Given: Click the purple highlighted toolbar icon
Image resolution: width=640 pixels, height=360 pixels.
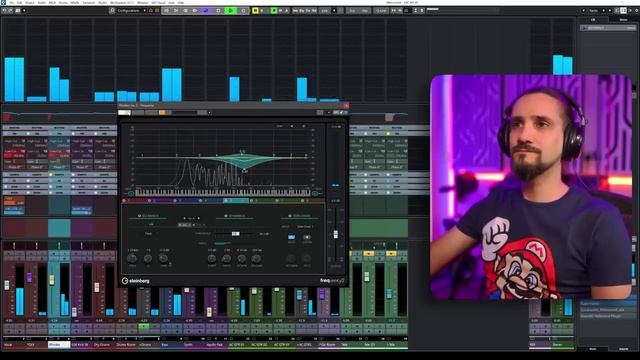Looking at the screenshot, I should [206, 11].
